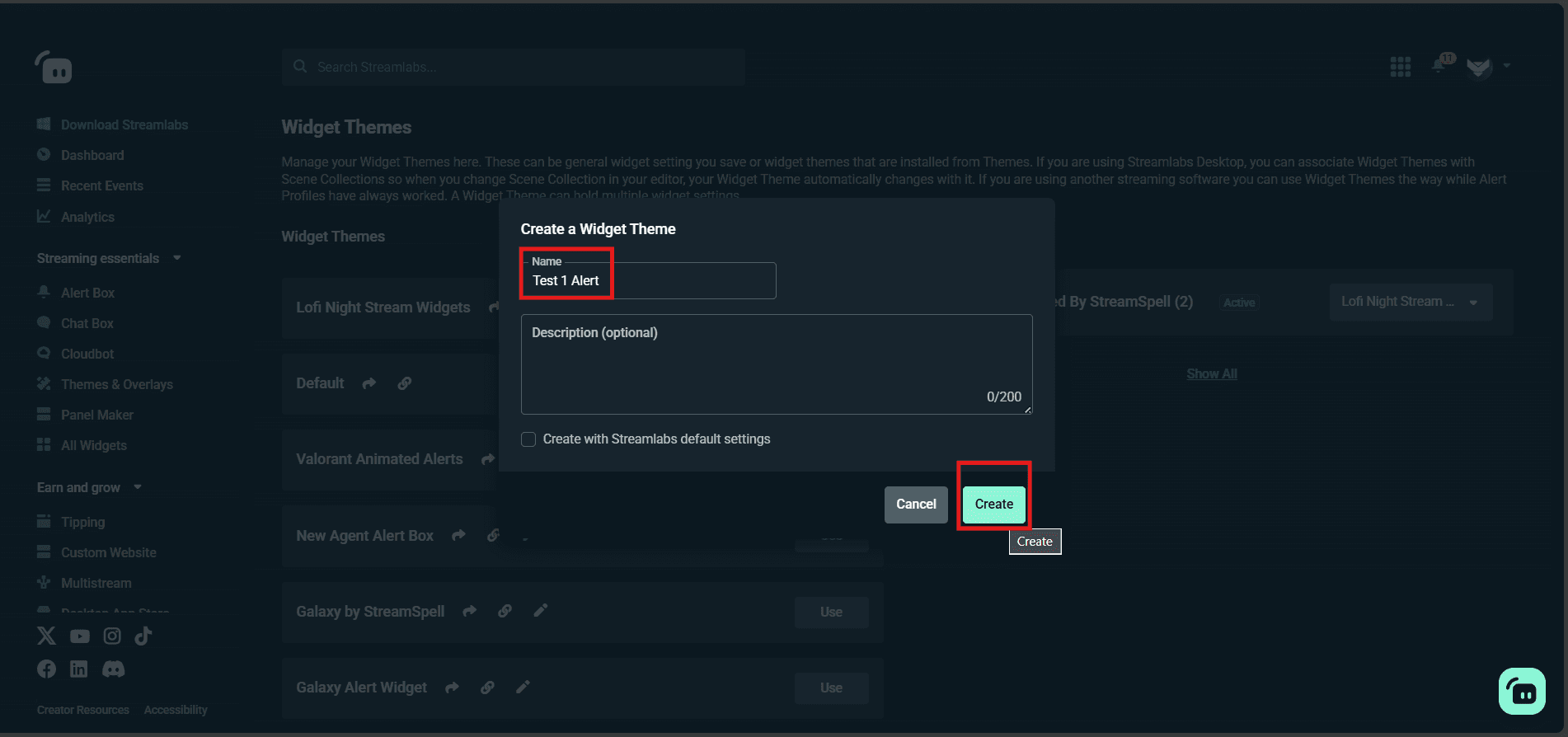Collapse the Streaming essentials section
1568x737 pixels.
pyautogui.click(x=177, y=258)
